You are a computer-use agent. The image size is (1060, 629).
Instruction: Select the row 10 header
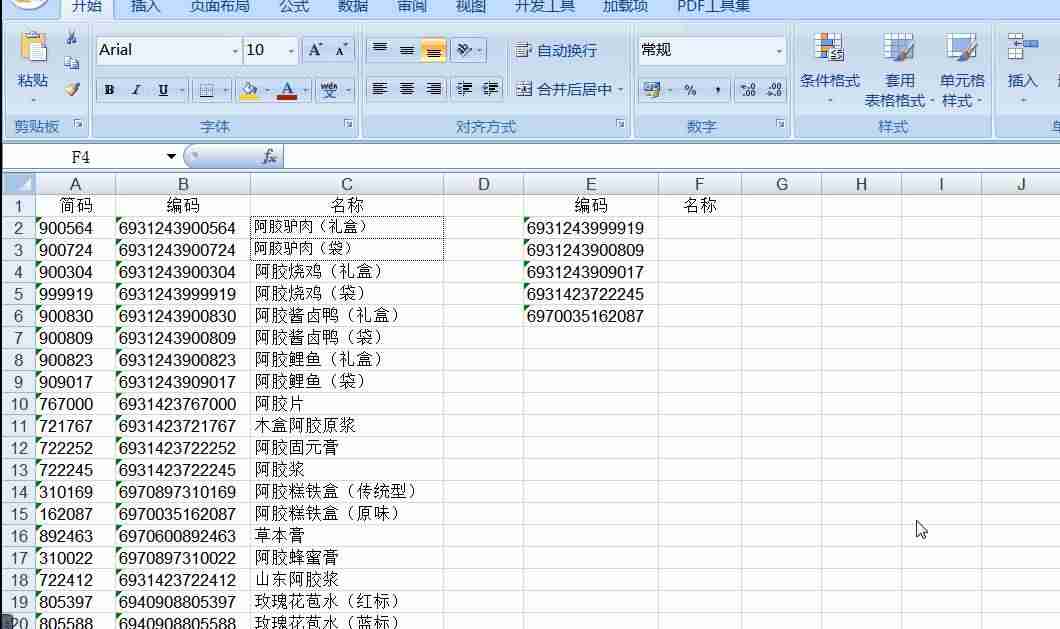[x=19, y=404]
